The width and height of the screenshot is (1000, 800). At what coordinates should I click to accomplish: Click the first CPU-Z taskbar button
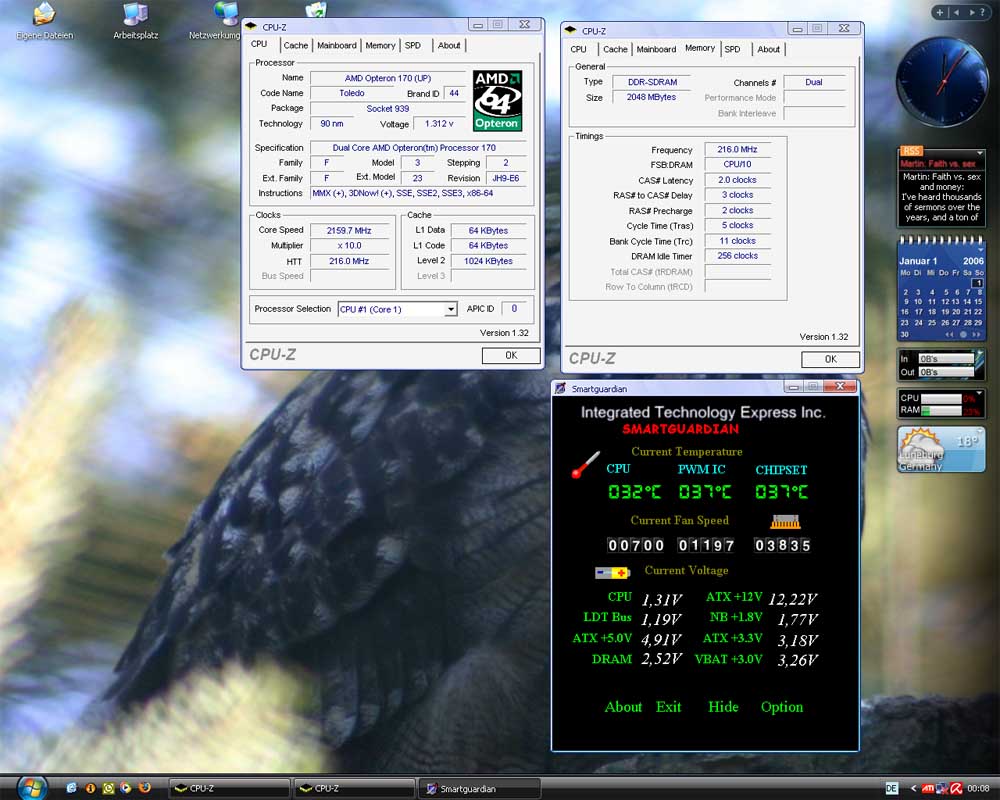[x=228, y=789]
